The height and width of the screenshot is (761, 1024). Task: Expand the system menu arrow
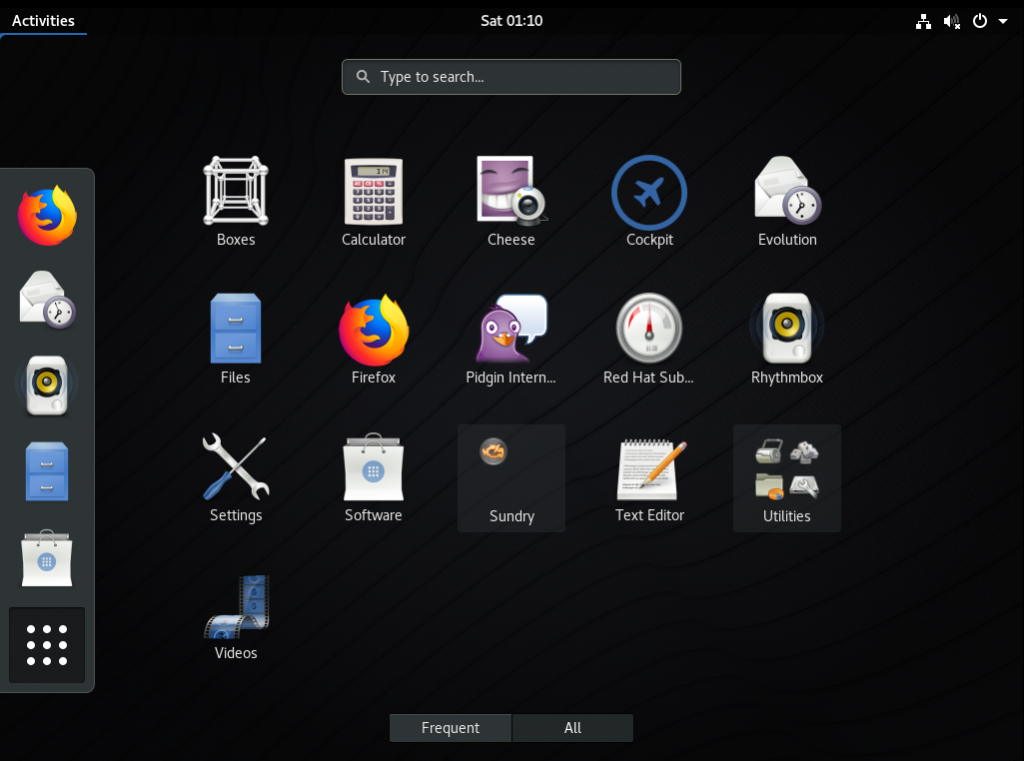click(1002, 22)
